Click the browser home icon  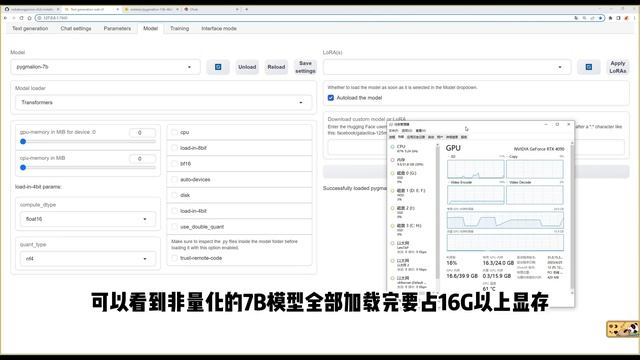(x=29, y=18)
